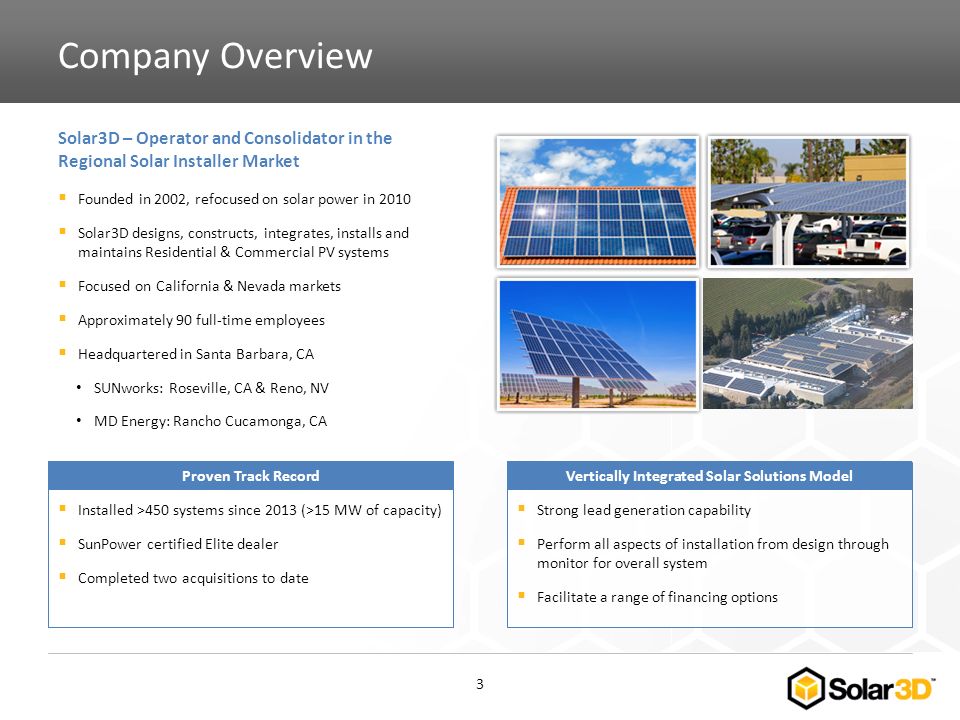This screenshot has width=960, height=720.
Task: Click "Completed two acquisitions to date"
Action: click(193, 578)
